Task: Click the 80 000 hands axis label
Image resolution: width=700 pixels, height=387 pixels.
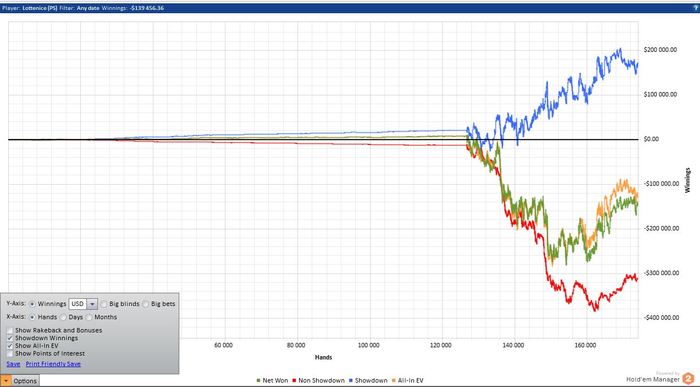Action: (x=296, y=345)
